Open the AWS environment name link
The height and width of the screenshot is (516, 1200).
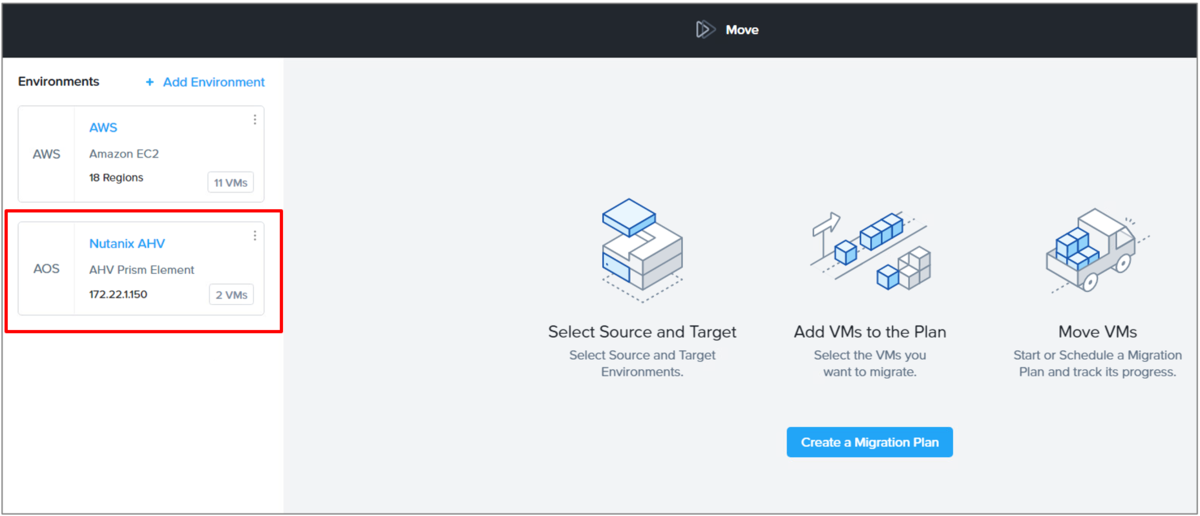(x=103, y=128)
